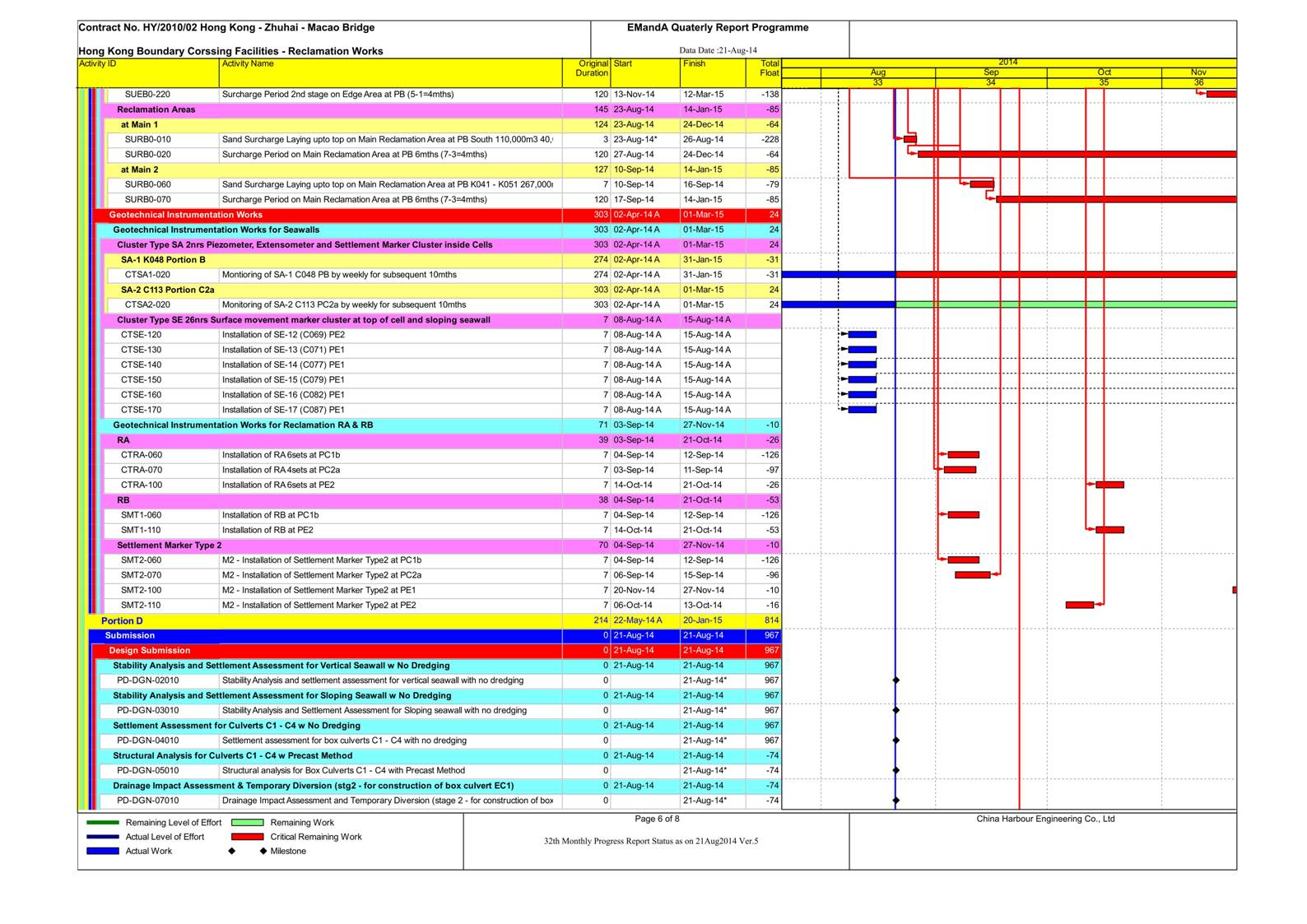The image size is (1307, 924).
Task: Click the Actual Work blue legend swatch
Action: (x=102, y=851)
